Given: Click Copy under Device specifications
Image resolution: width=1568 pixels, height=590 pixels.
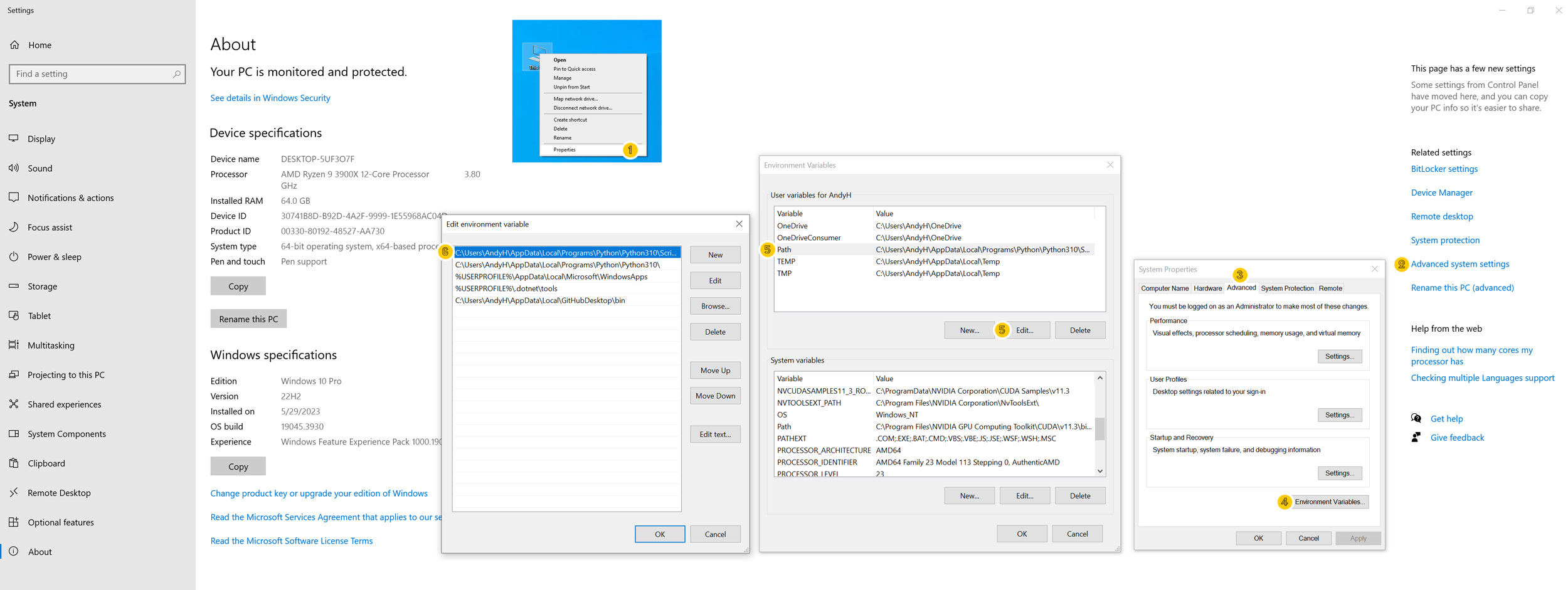Looking at the screenshot, I should coord(238,286).
